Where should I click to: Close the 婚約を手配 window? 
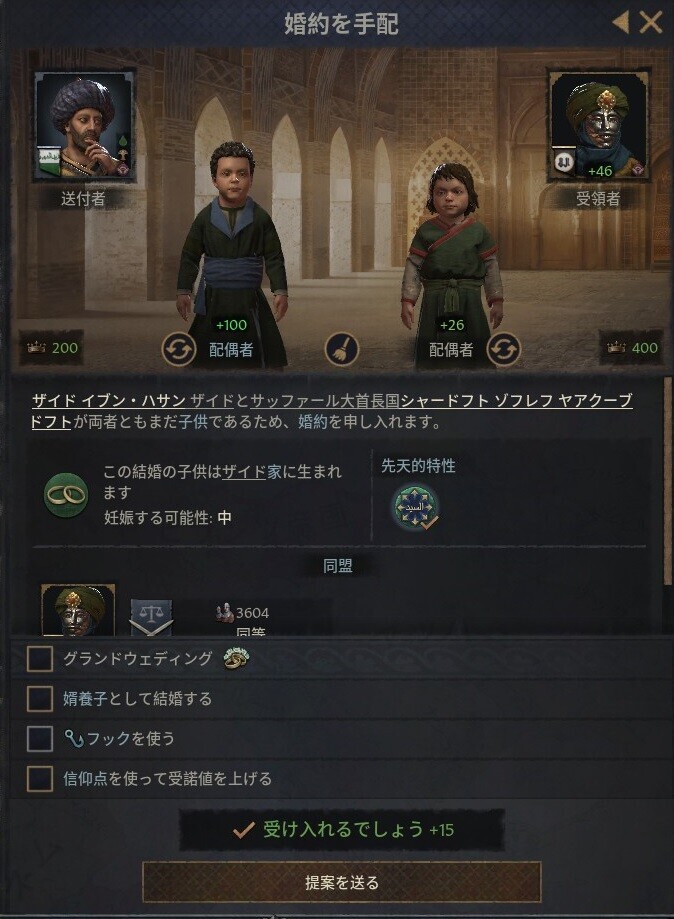[651, 23]
